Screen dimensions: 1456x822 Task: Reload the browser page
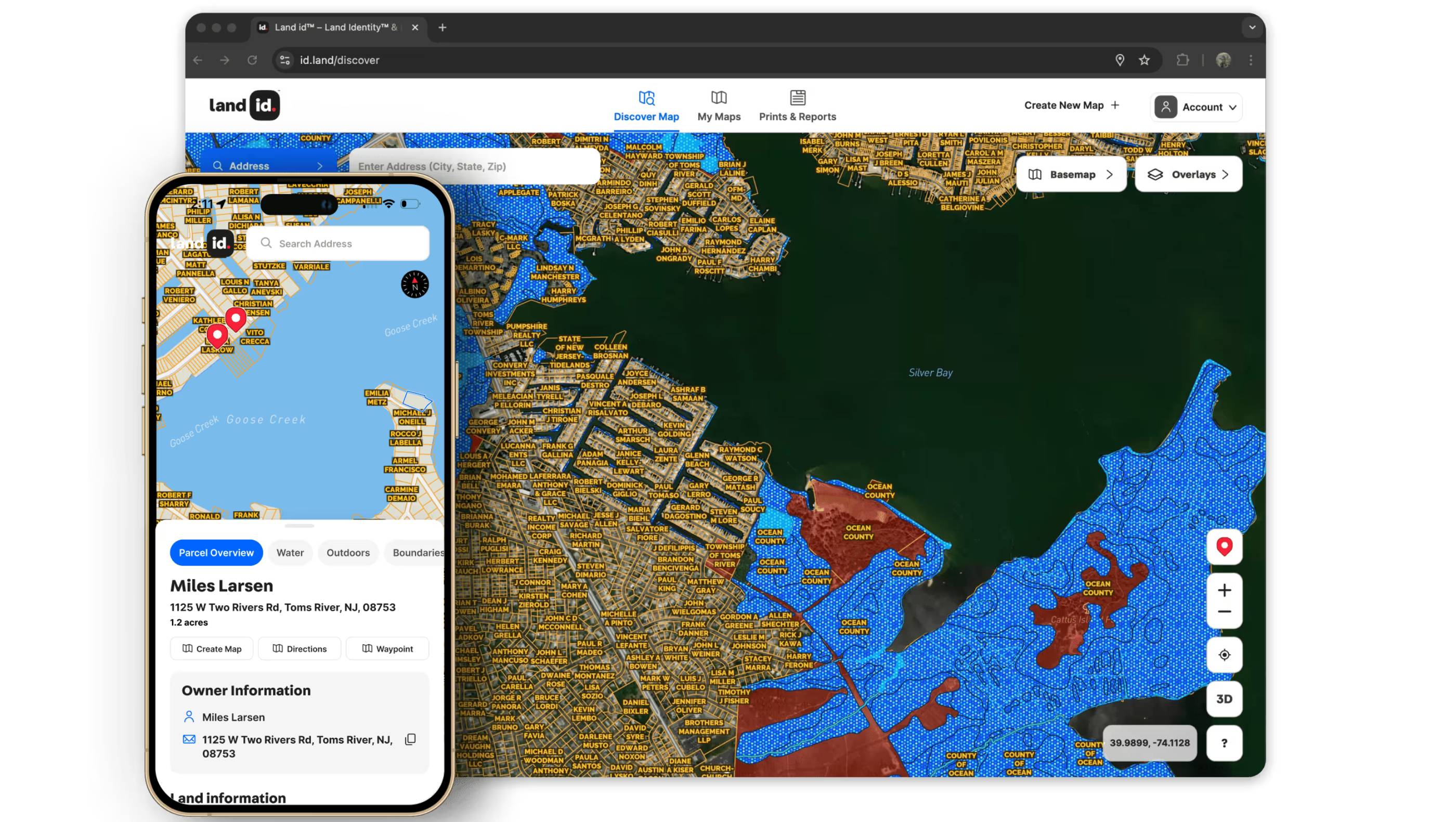[x=252, y=60]
